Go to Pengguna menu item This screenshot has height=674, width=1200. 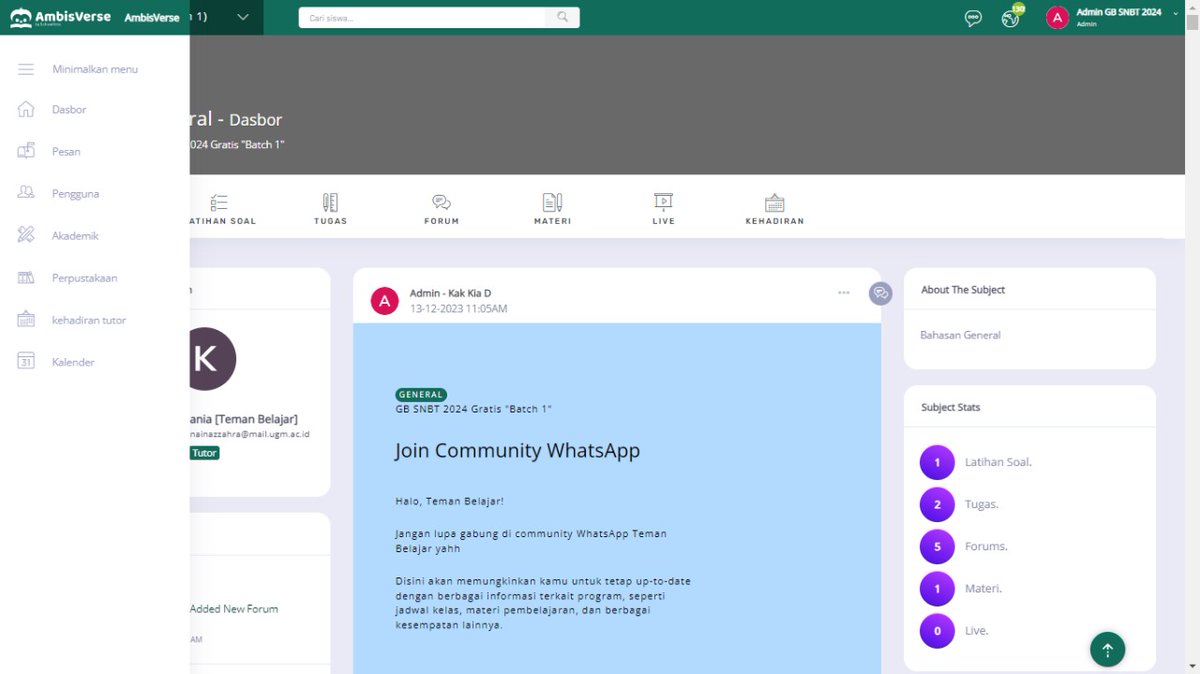coord(75,194)
